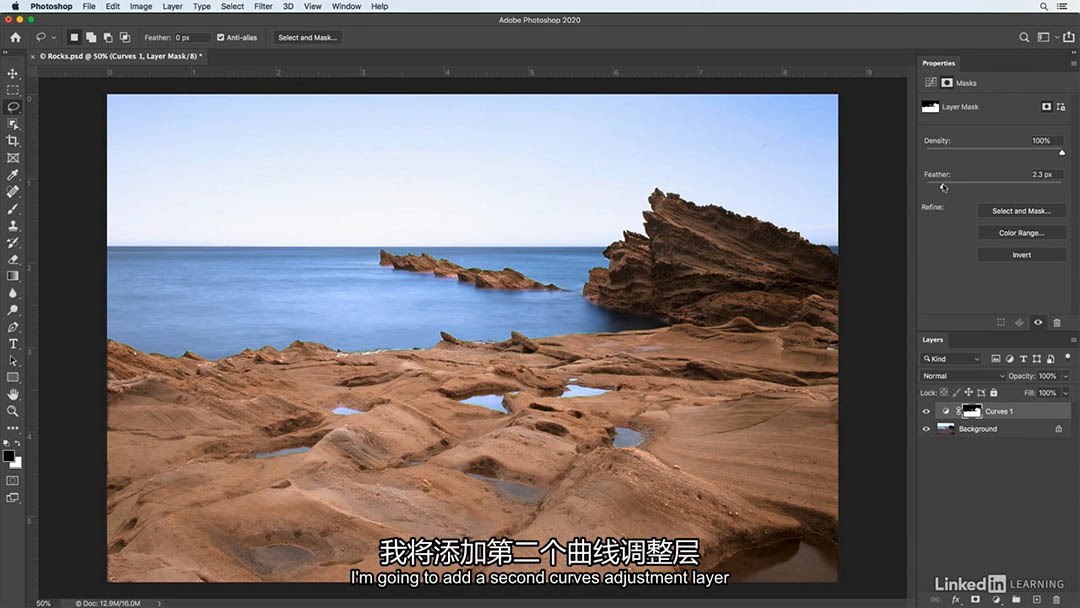Select the Crop tool
Screen dimensions: 1080x608
12,140
